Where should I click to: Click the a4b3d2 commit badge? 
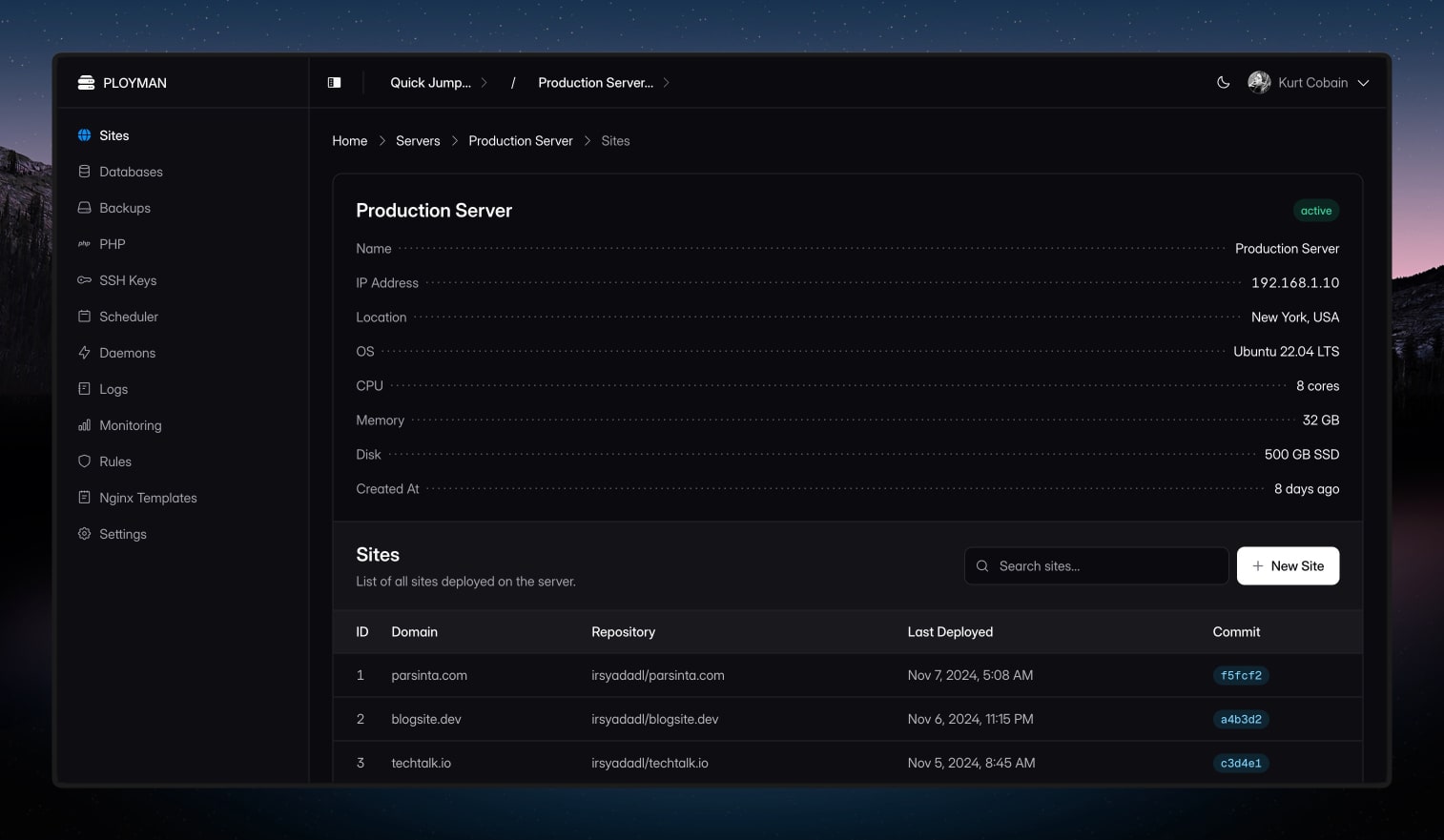point(1241,720)
